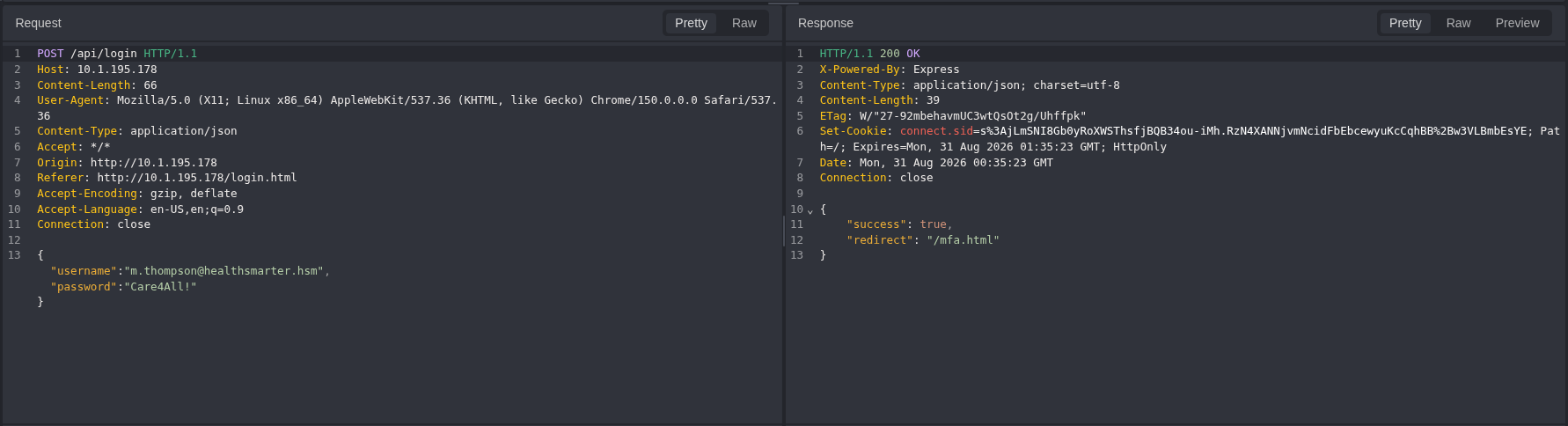Click the request Content-Type application/json line
This screenshot has height=426, width=1568.
137,131
